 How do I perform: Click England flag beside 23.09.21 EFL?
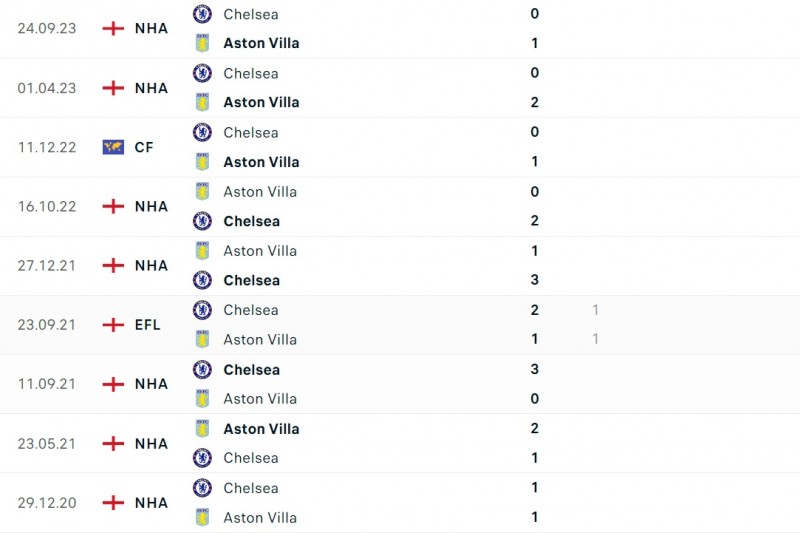coord(113,325)
